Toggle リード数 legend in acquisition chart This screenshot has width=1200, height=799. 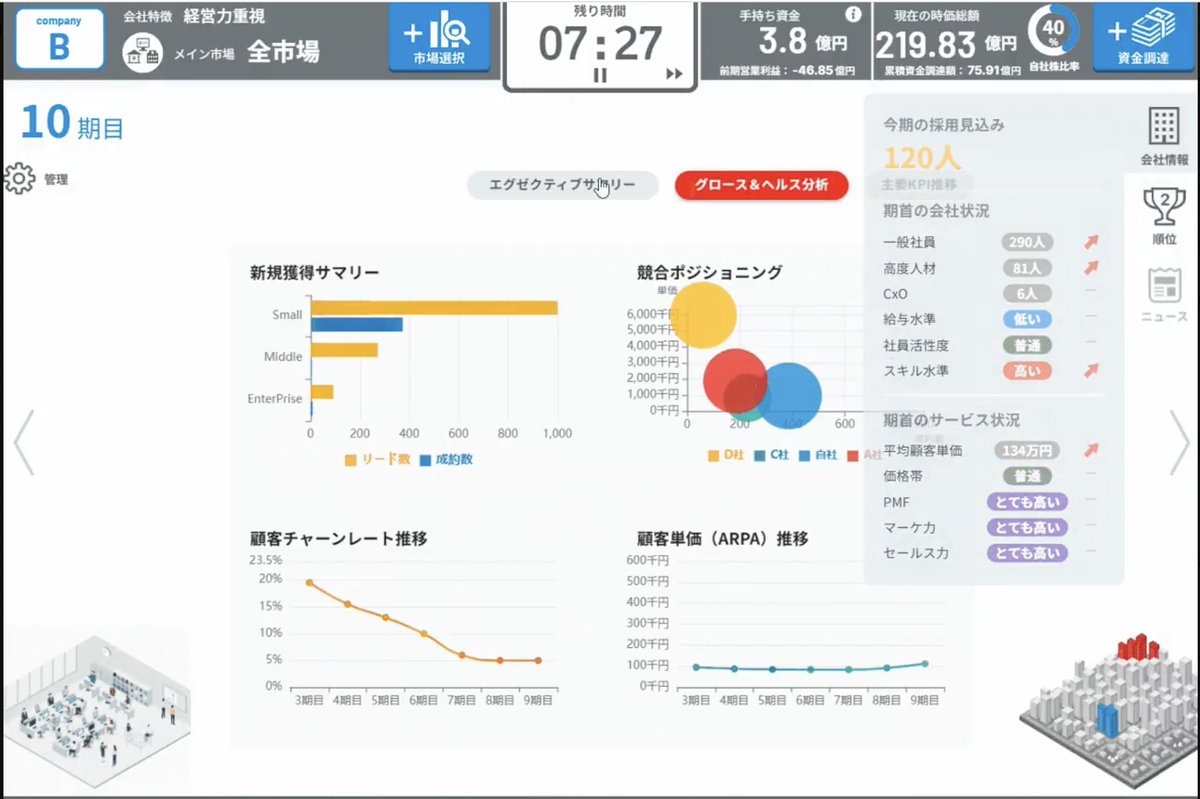[378, 460]
